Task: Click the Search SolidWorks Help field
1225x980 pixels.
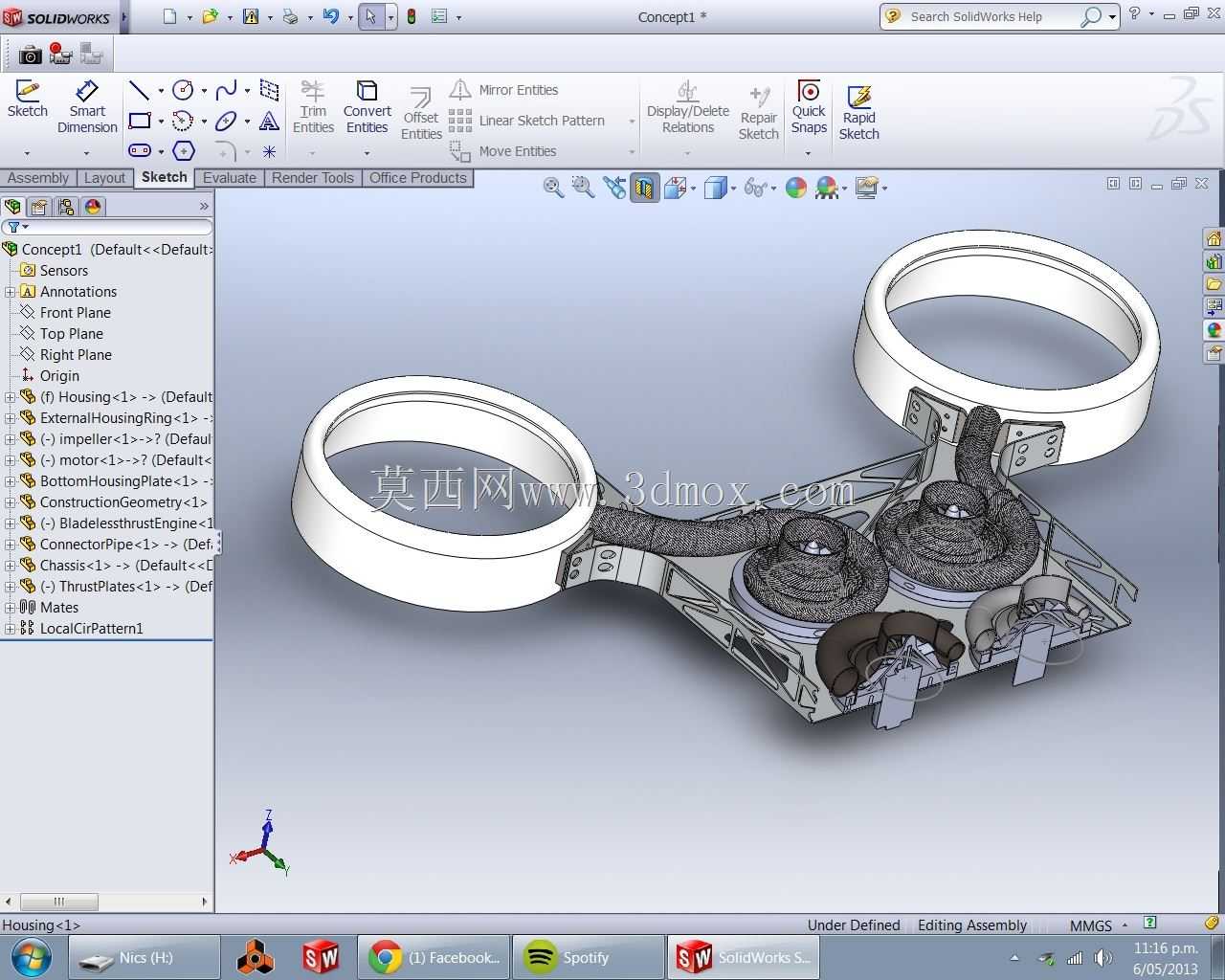Action: point(991,16)
